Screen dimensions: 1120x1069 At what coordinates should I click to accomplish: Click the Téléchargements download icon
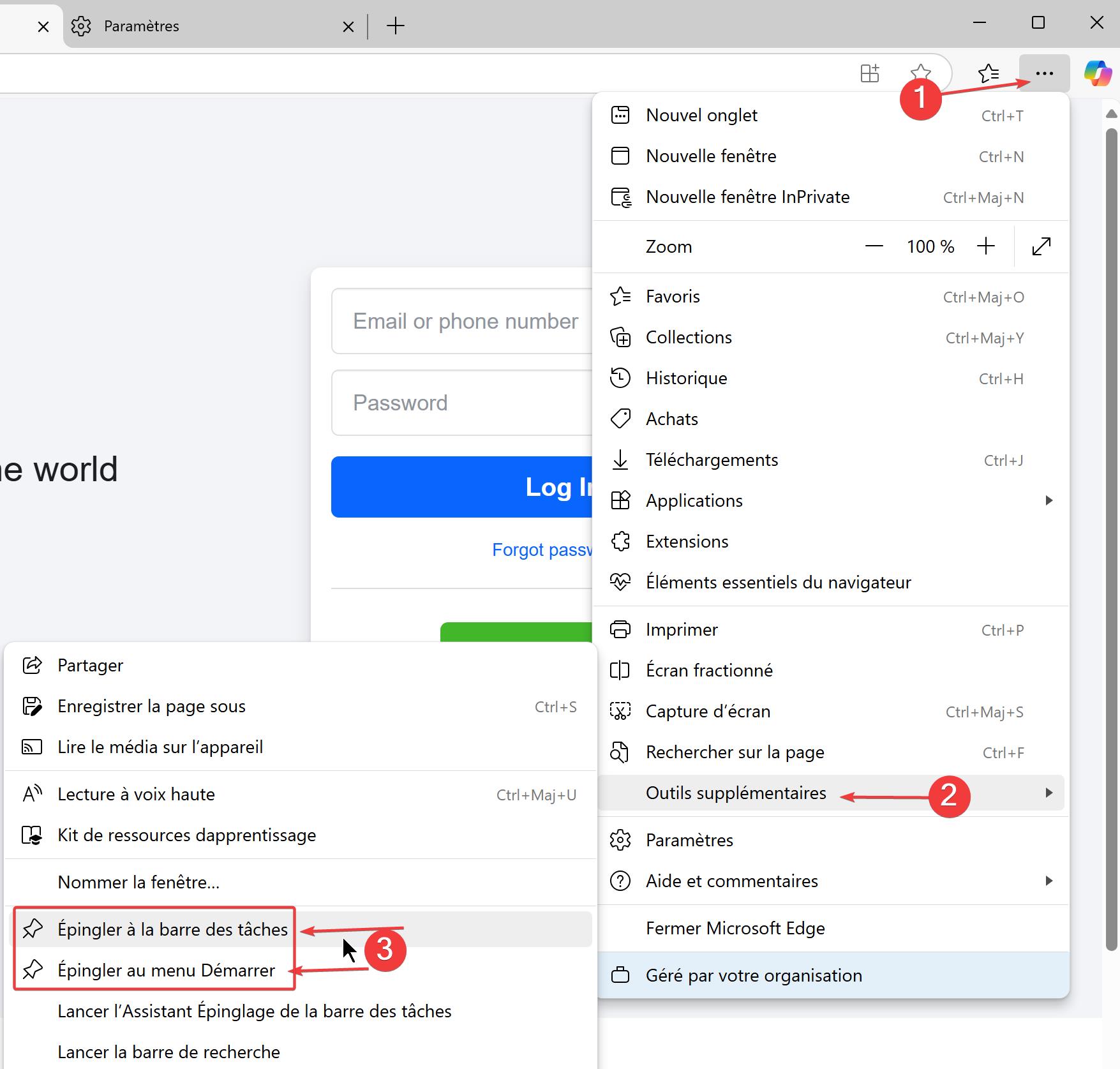pos(620,460)
